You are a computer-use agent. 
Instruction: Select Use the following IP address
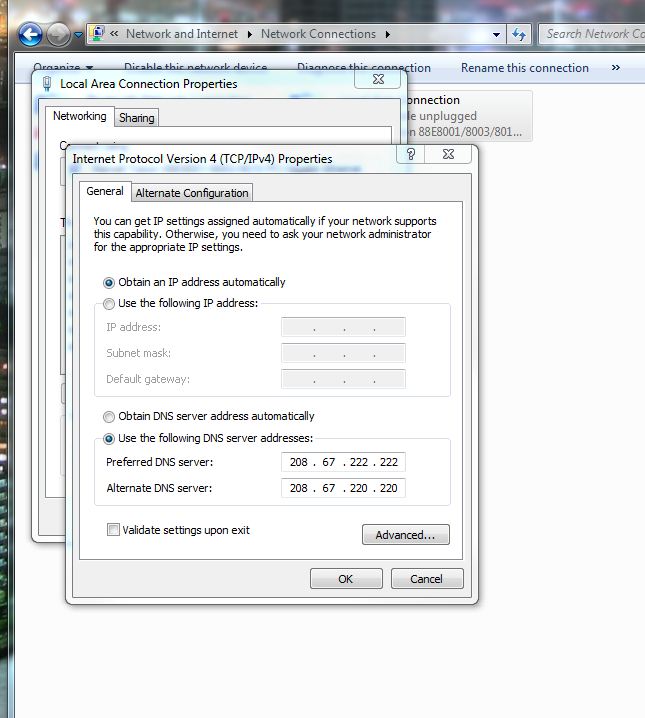coord(180,303)
